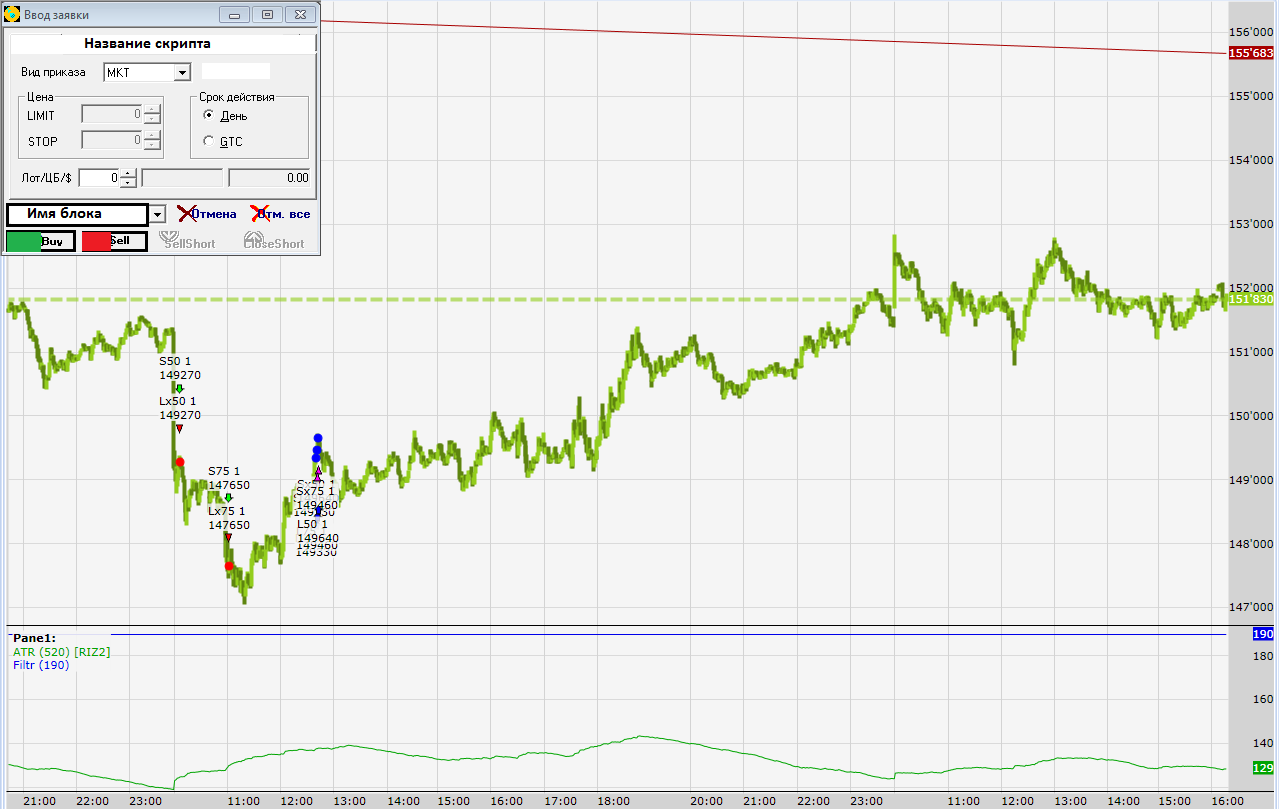The image size is (1279, 809).
Task: Minimize the Ввод заявки window
Action: [x=236, y=14]
